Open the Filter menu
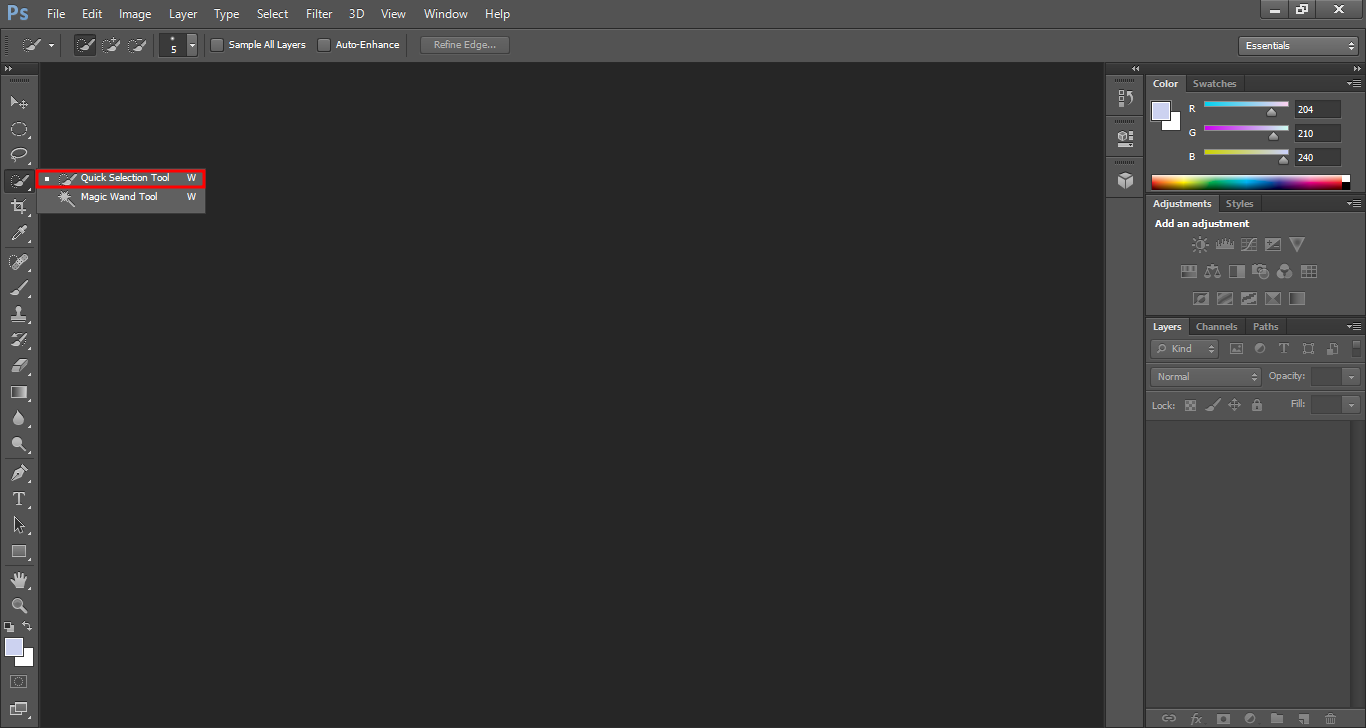The height and width of the screenshot is (728, 1366). click(319, 14)
